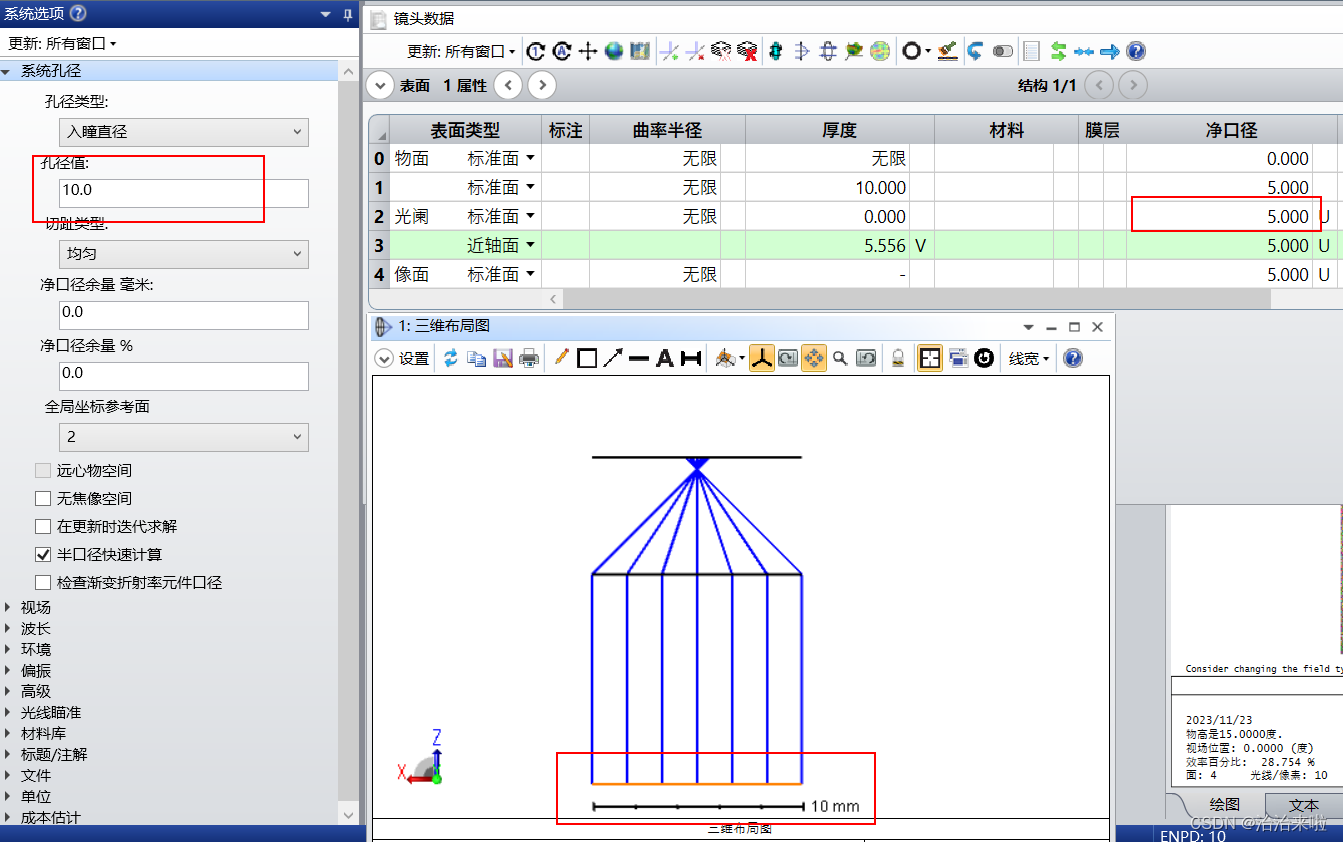Screen dimensions: 1343x842
Task: Toggle 在更新时迭代求解 checkbox
Action: coord(43,526)
